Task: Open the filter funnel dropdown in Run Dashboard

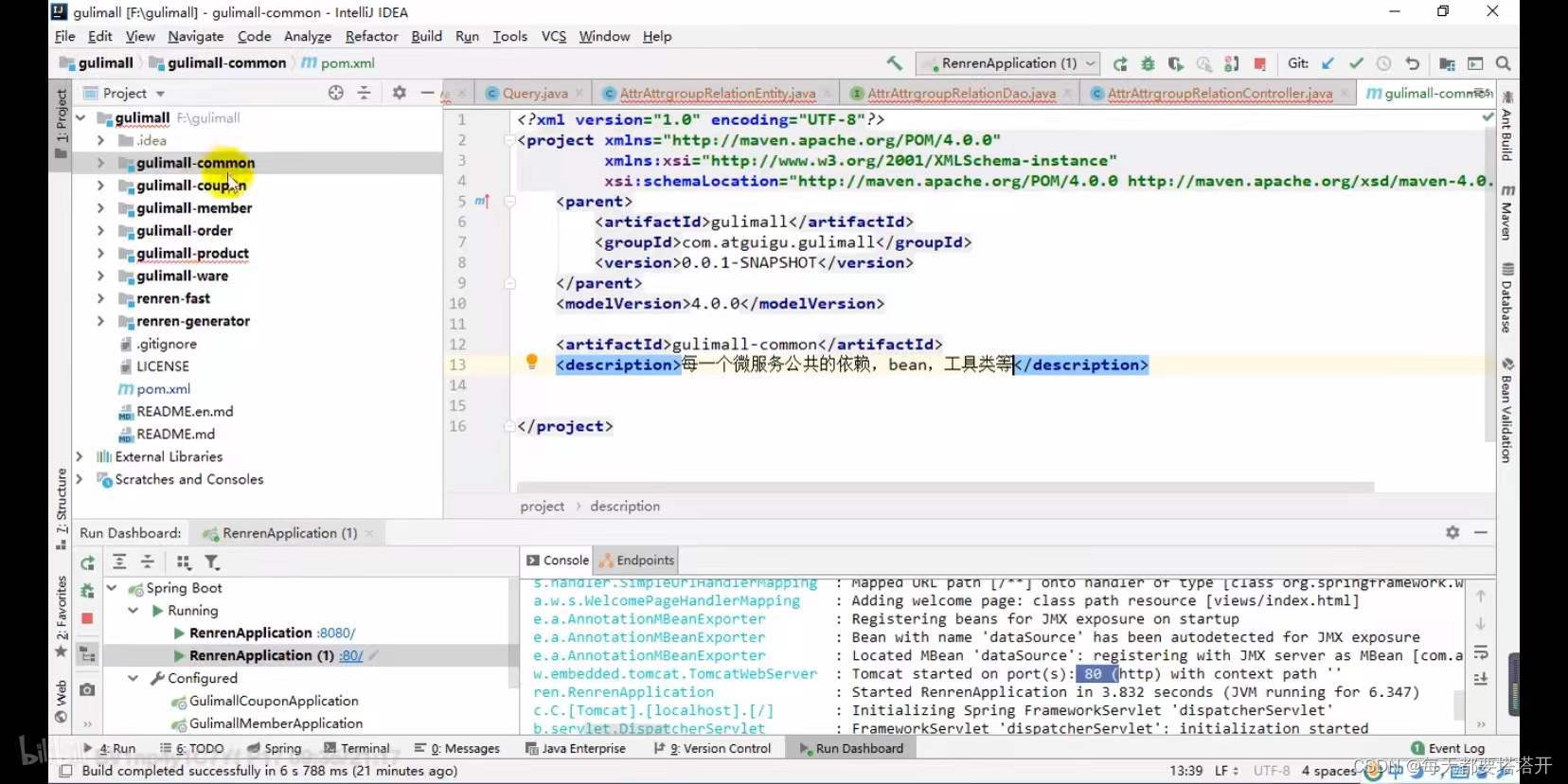Action: [x=212, y=562]
